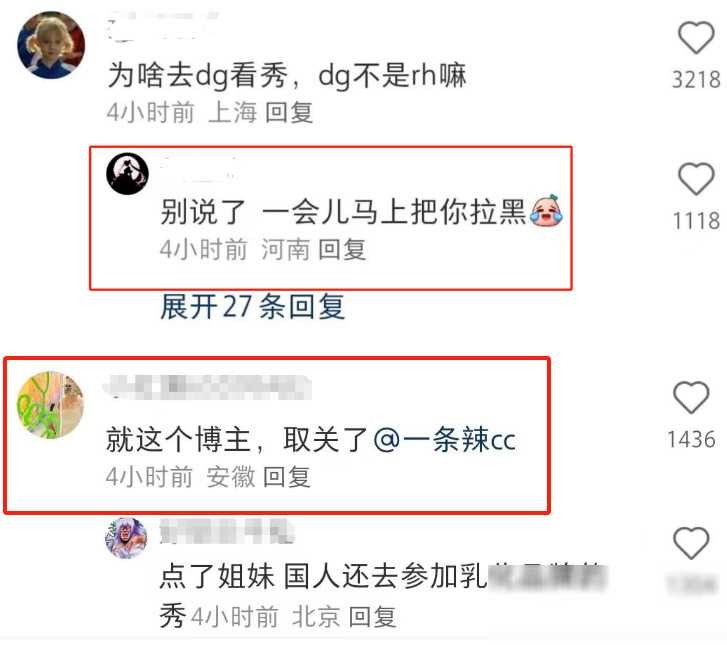This screenshot has height=645, width=727.
Task: Expand 展开27条回复 replies
Action: point(253,307)
